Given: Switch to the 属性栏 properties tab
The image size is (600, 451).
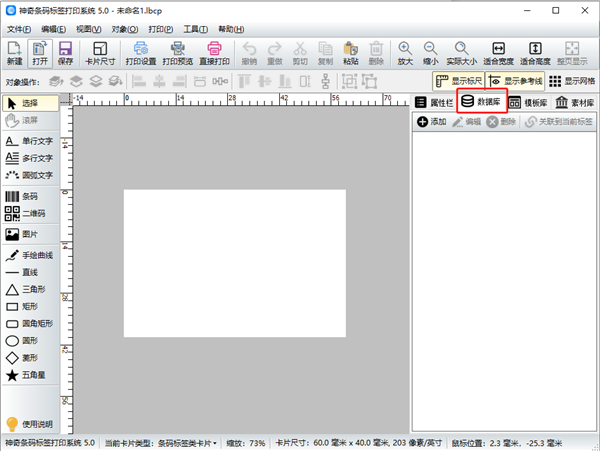Looking at the screenshot, I should tap(434, 102).
